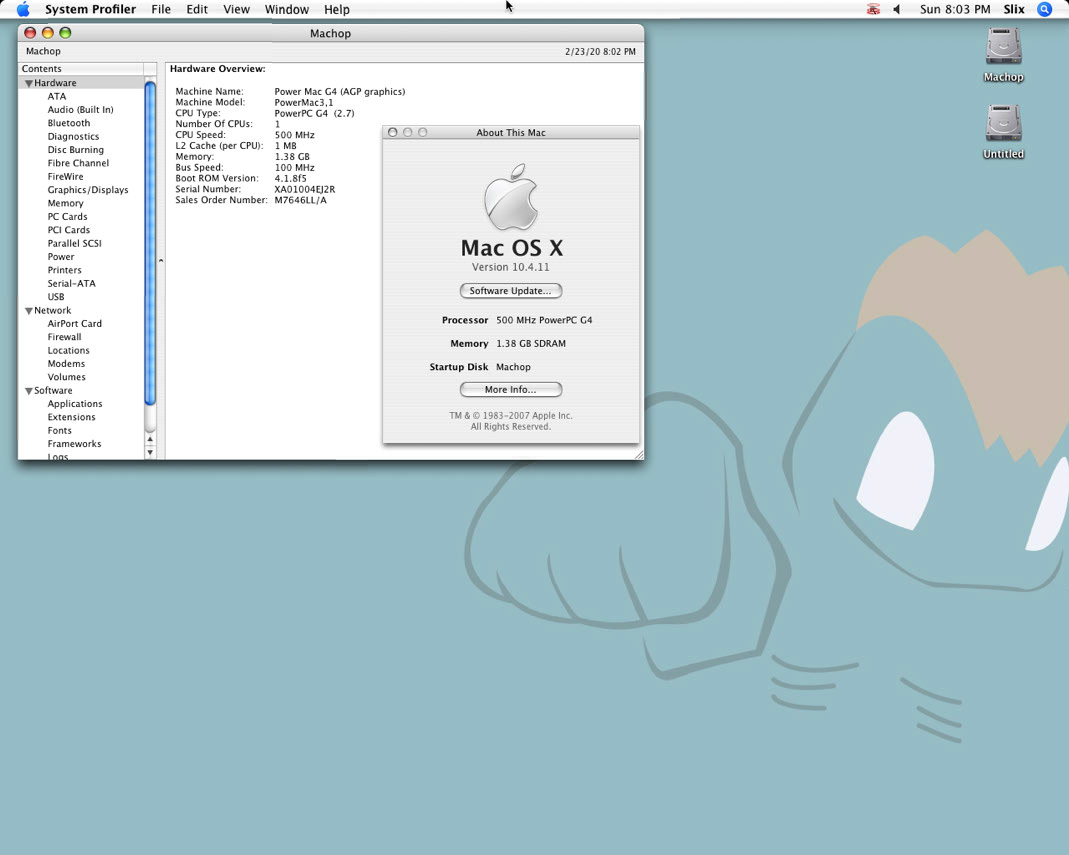Image resolution: width=1069 pixels, height=855 pixels.
Task: Select Applications under Software
Action: pos(75,404)
